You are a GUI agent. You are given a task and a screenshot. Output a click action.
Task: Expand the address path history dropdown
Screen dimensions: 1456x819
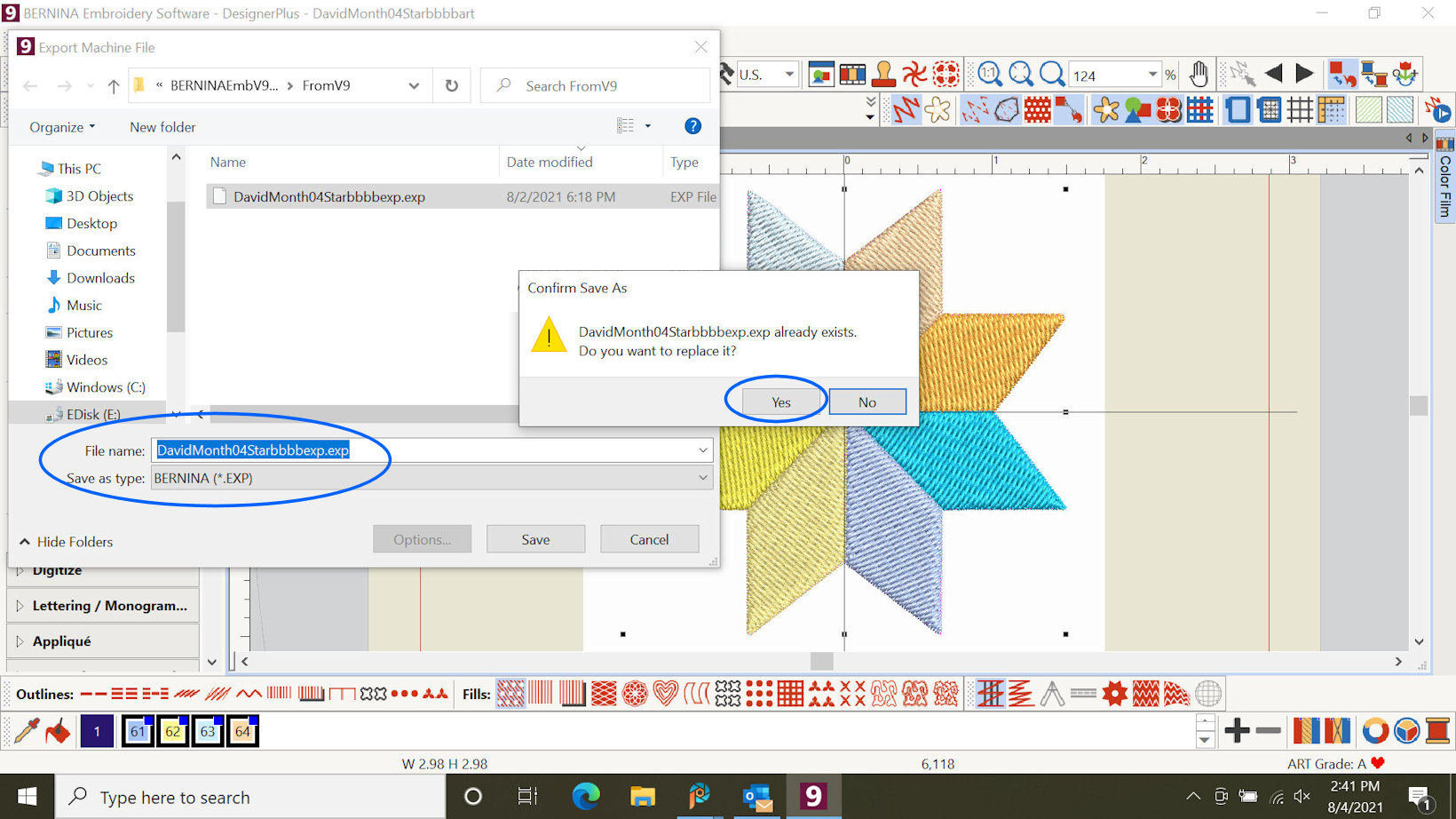point(414,85)
